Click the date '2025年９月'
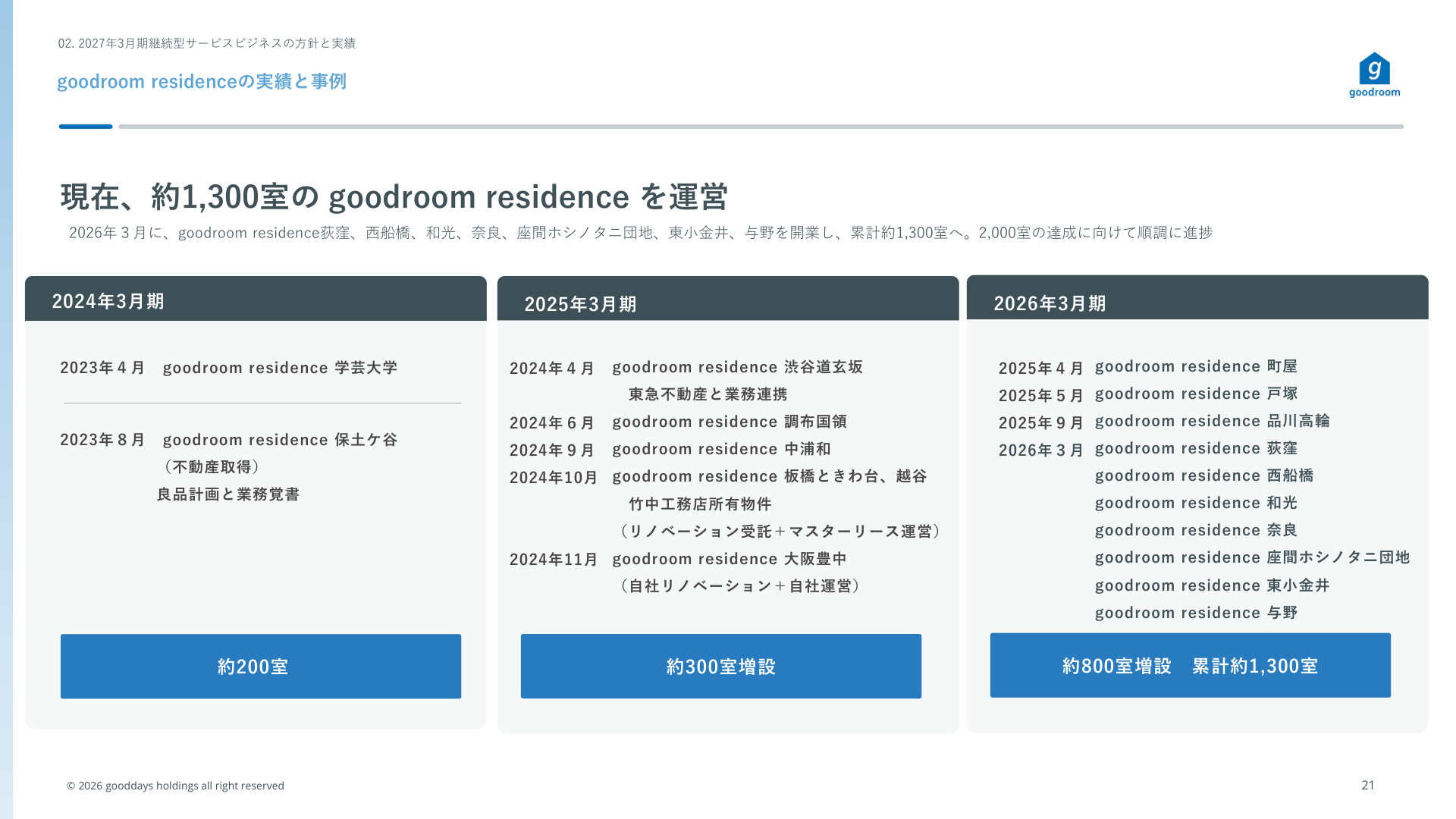 [1042, 423]
